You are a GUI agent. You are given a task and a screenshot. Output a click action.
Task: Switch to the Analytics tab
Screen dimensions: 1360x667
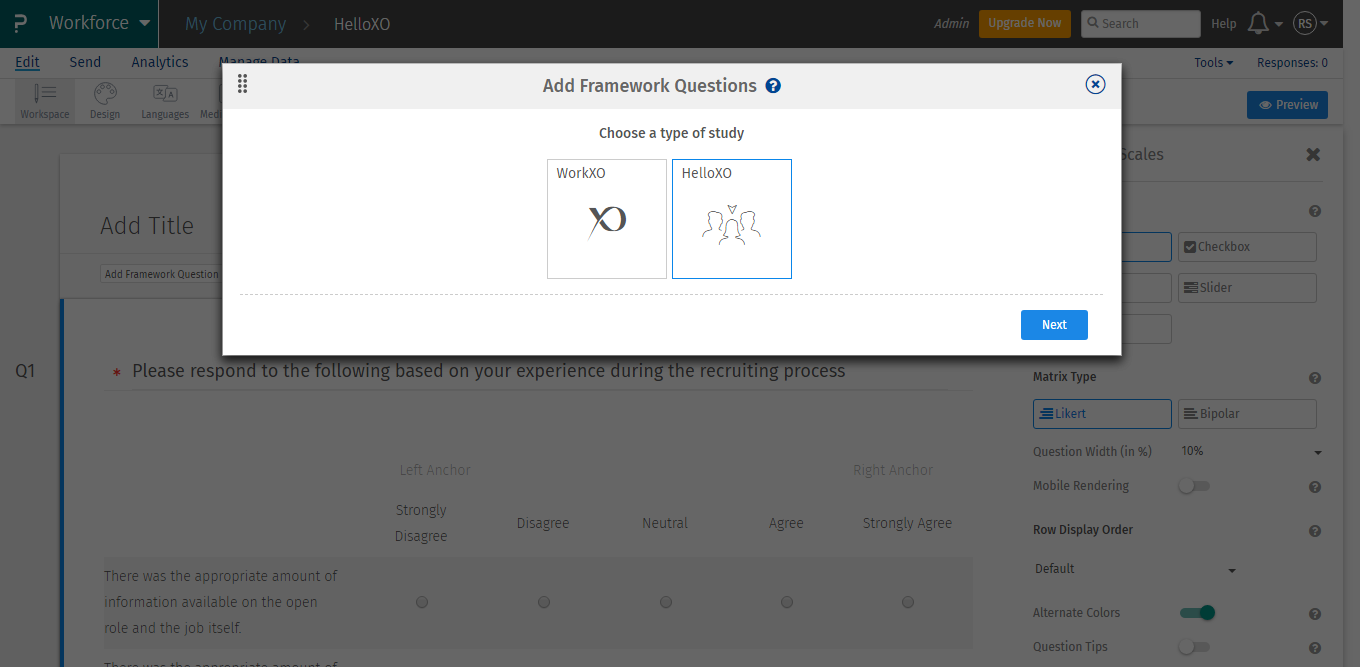tap(160, 61)
